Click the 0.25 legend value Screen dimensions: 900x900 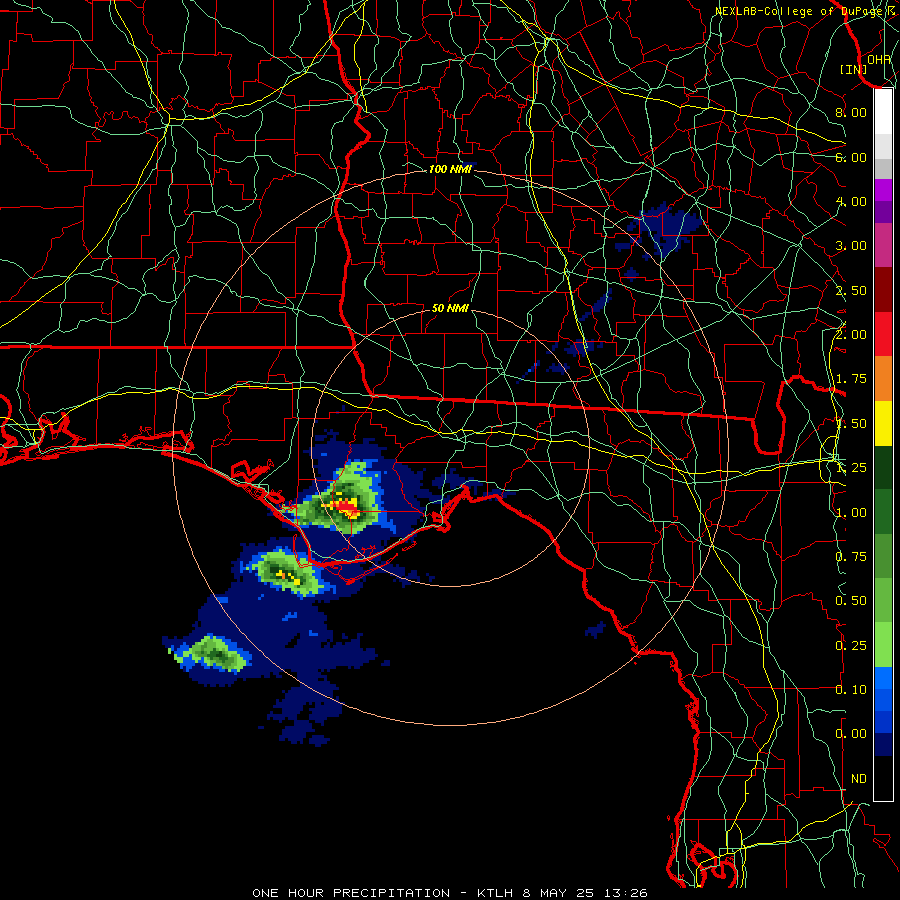pyautogui.click(x=851, y=646)
